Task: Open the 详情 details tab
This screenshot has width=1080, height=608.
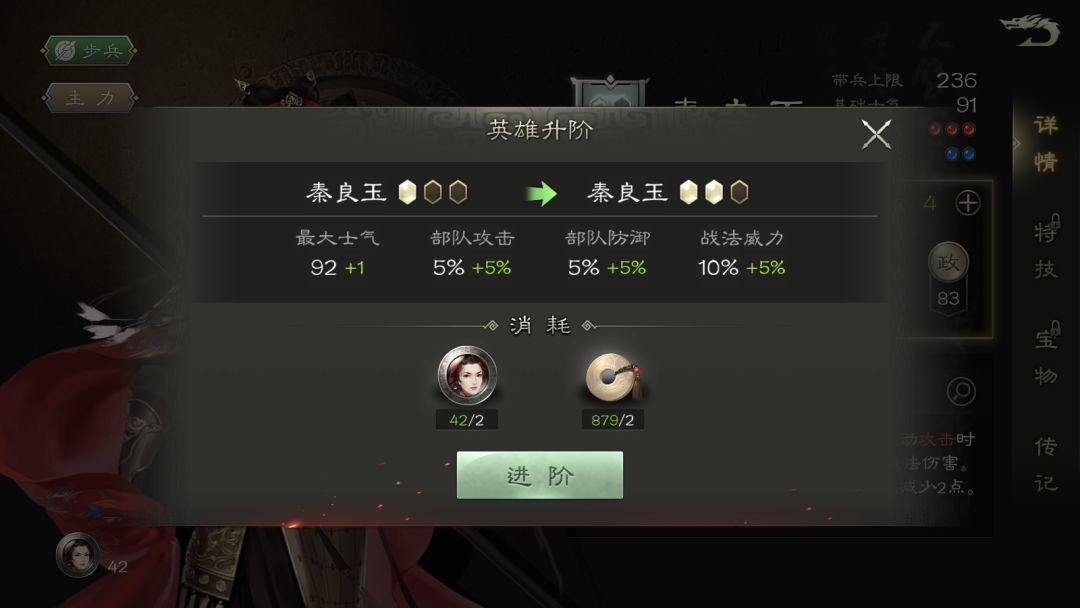Action: 1046,143
